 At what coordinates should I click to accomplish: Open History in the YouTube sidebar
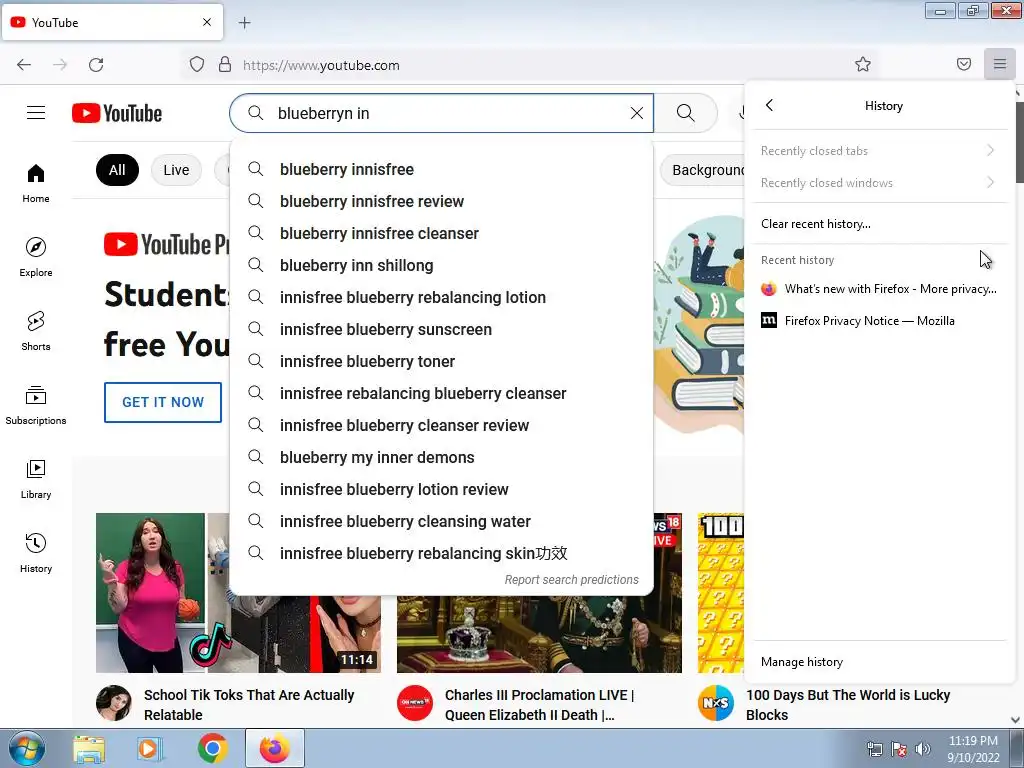point(36,553)
